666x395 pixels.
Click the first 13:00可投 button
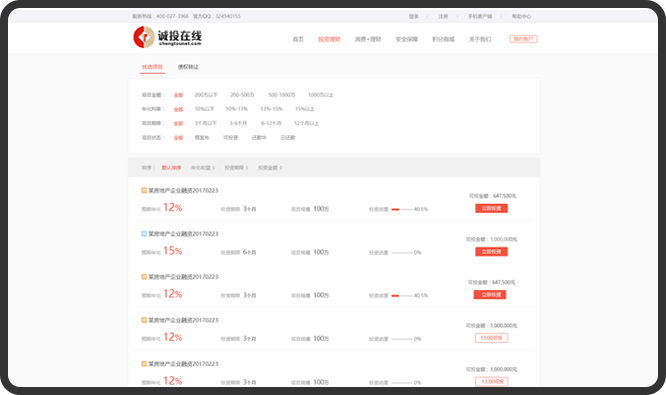point(491,338)
